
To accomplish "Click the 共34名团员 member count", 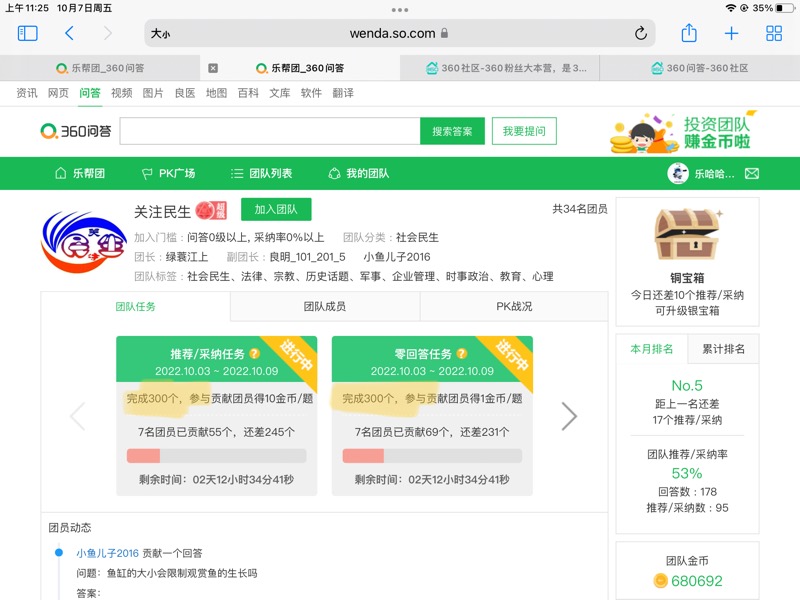I will [580, 209].
